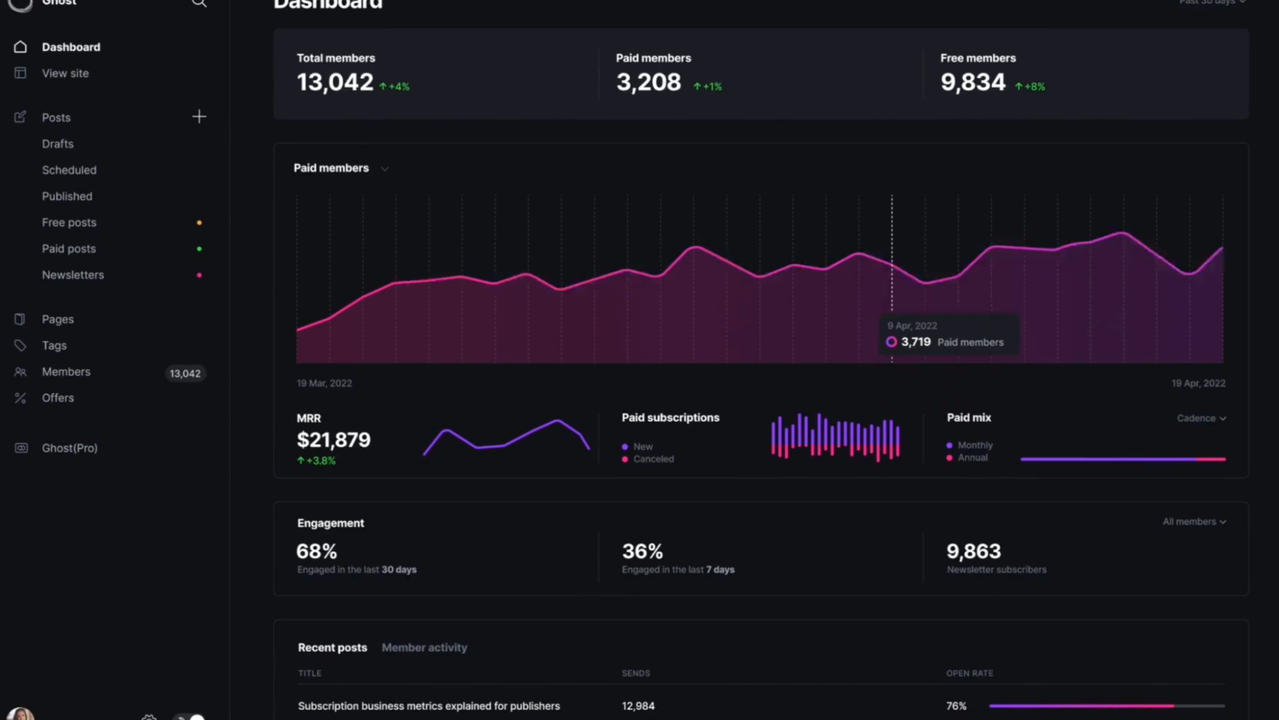1279x720 pixels.
Task: Open the Cadence dropdown in Paid mix
Action: pyautogui.click(x=1201, y=418)
